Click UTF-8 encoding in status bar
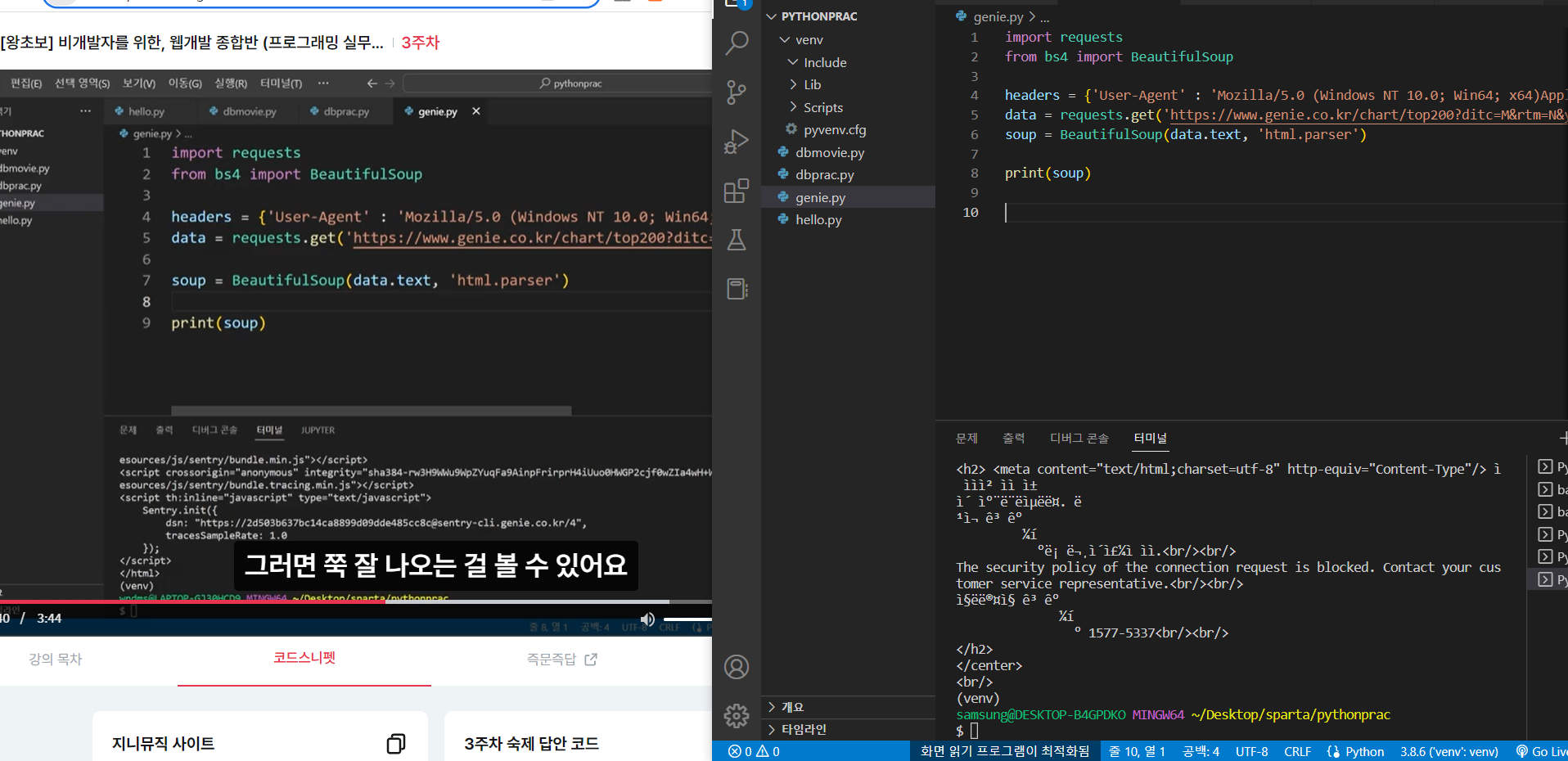1568x761 pixels. (x=1251, y=751)
